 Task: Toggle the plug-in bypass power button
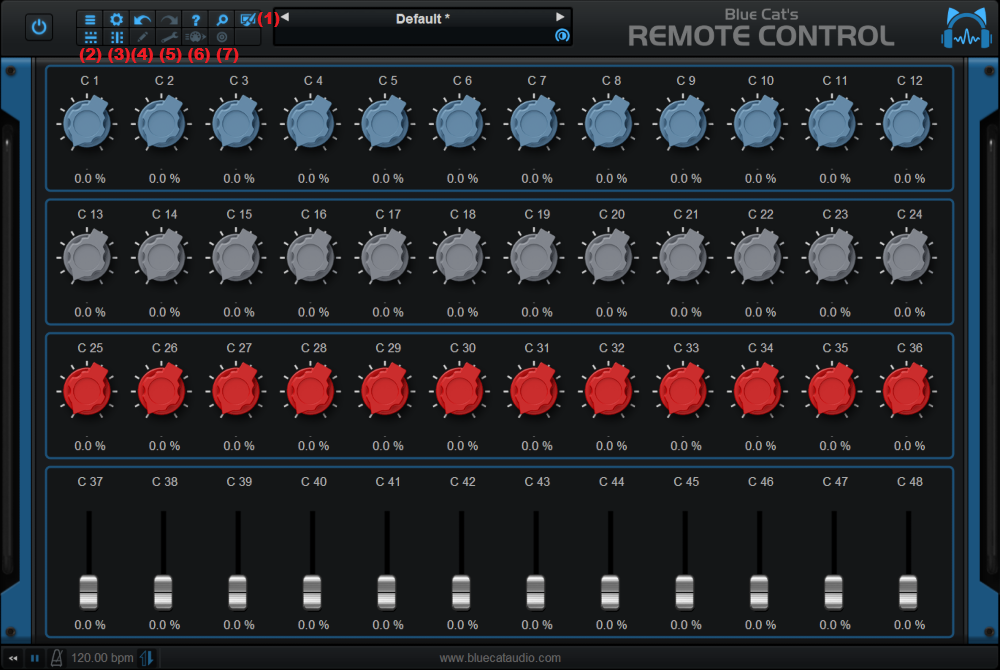click(x=39, y=28)
